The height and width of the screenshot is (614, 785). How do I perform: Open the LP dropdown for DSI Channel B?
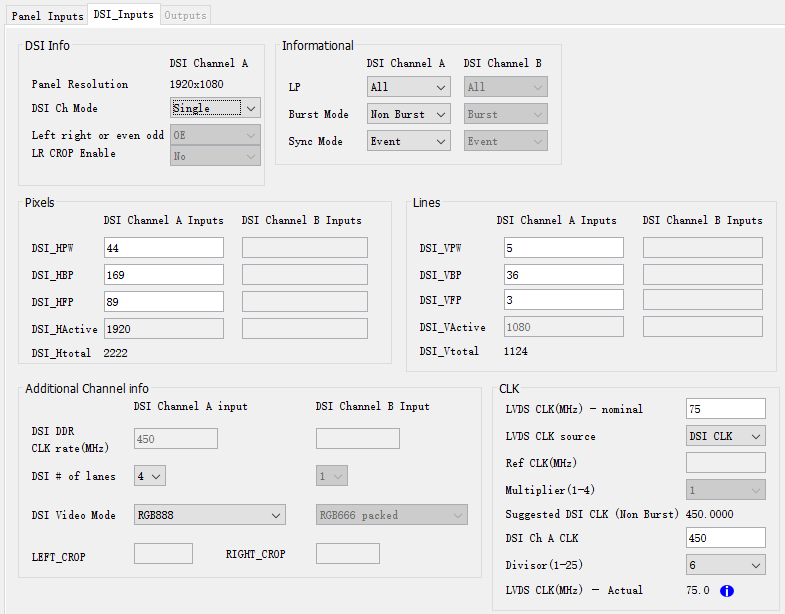pos(506,87)
